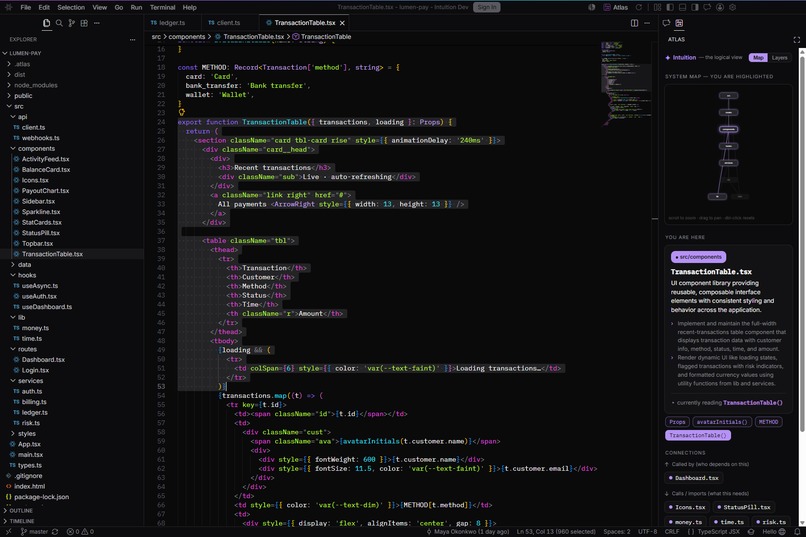Open errors and warnings count in status bar

coord(80,532)
